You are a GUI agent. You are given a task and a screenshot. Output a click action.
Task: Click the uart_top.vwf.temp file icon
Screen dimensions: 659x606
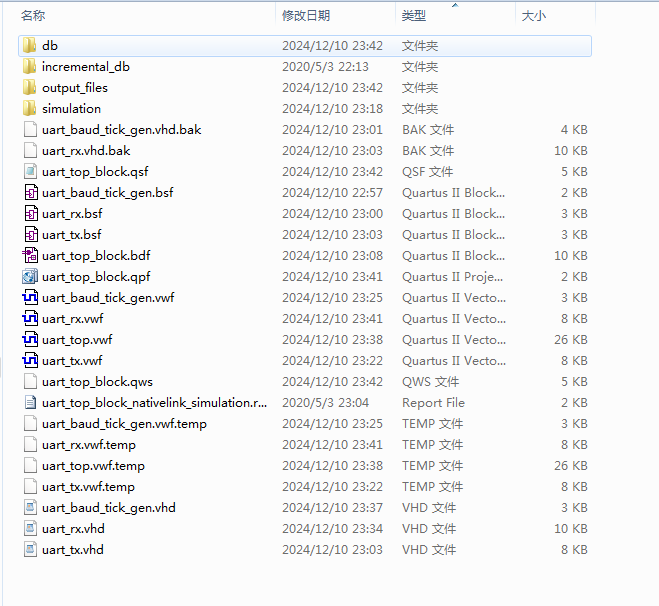pos(30,466)
